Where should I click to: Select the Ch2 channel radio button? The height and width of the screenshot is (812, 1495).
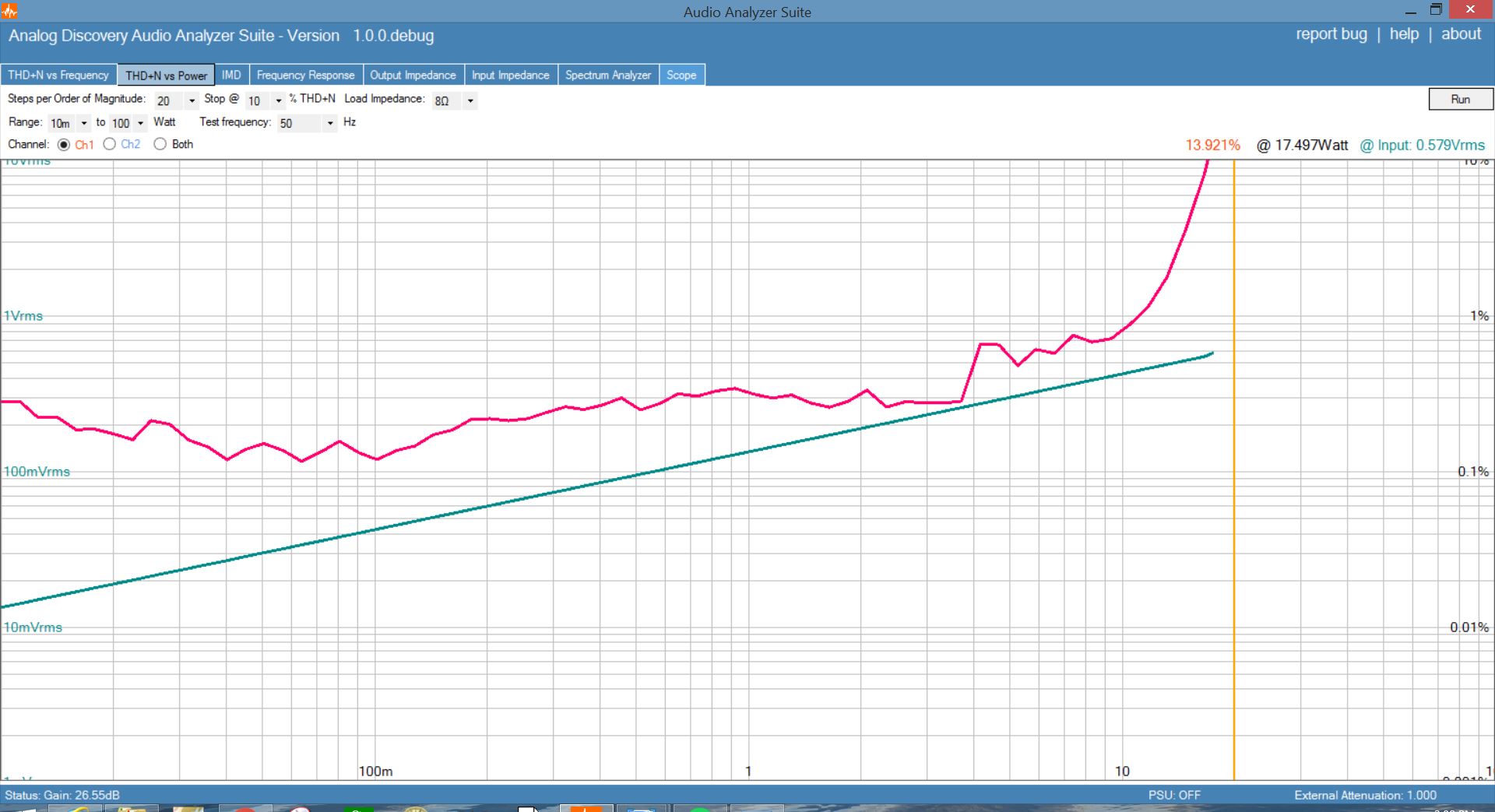point(110,144)
